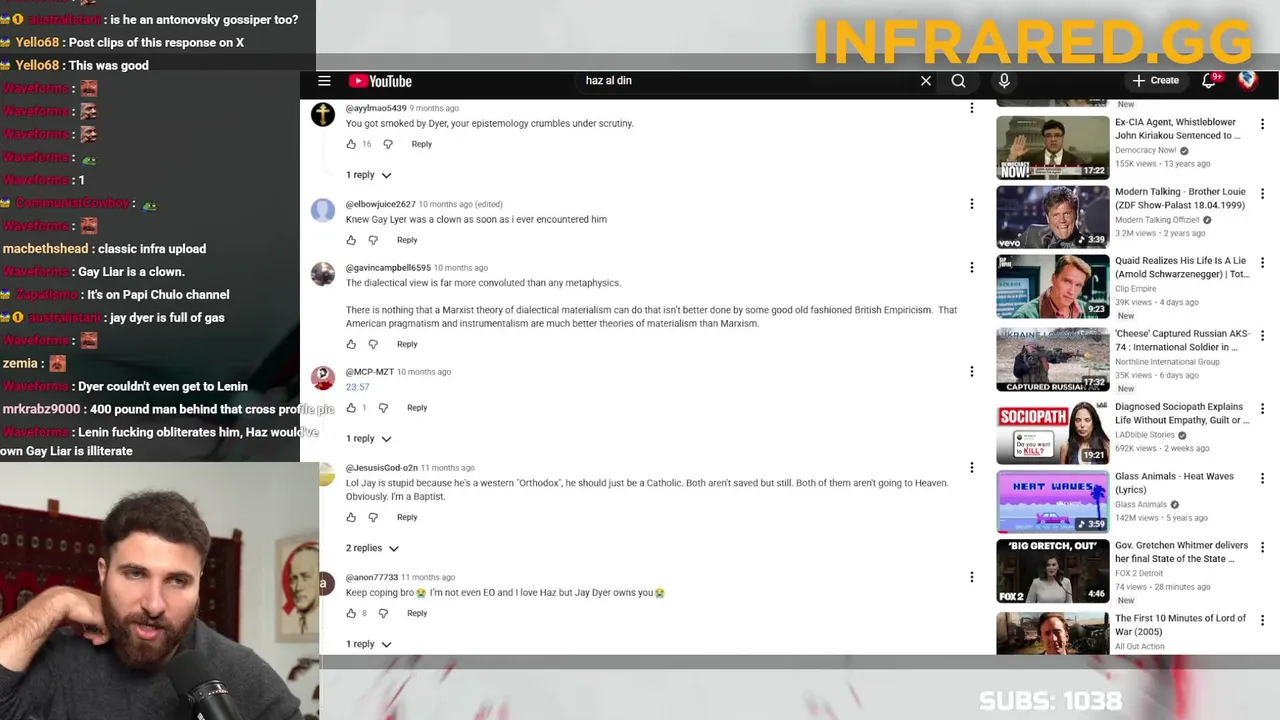Viewport: 1280px width, 720px height.
Task: Expand the 2 replies under @JesusisGod-o2n
Action: tap(372, 548)
